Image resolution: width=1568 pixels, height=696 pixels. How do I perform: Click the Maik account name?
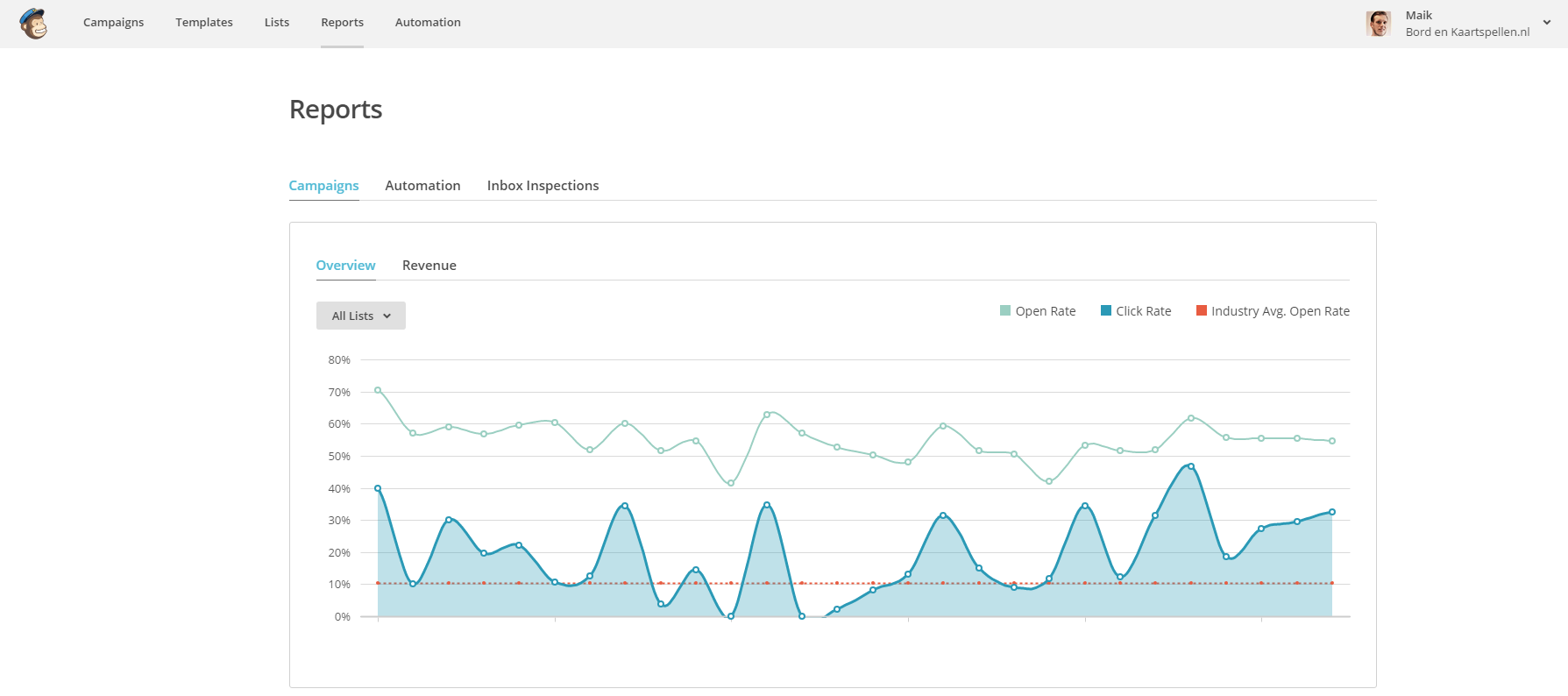[1419, 15]
